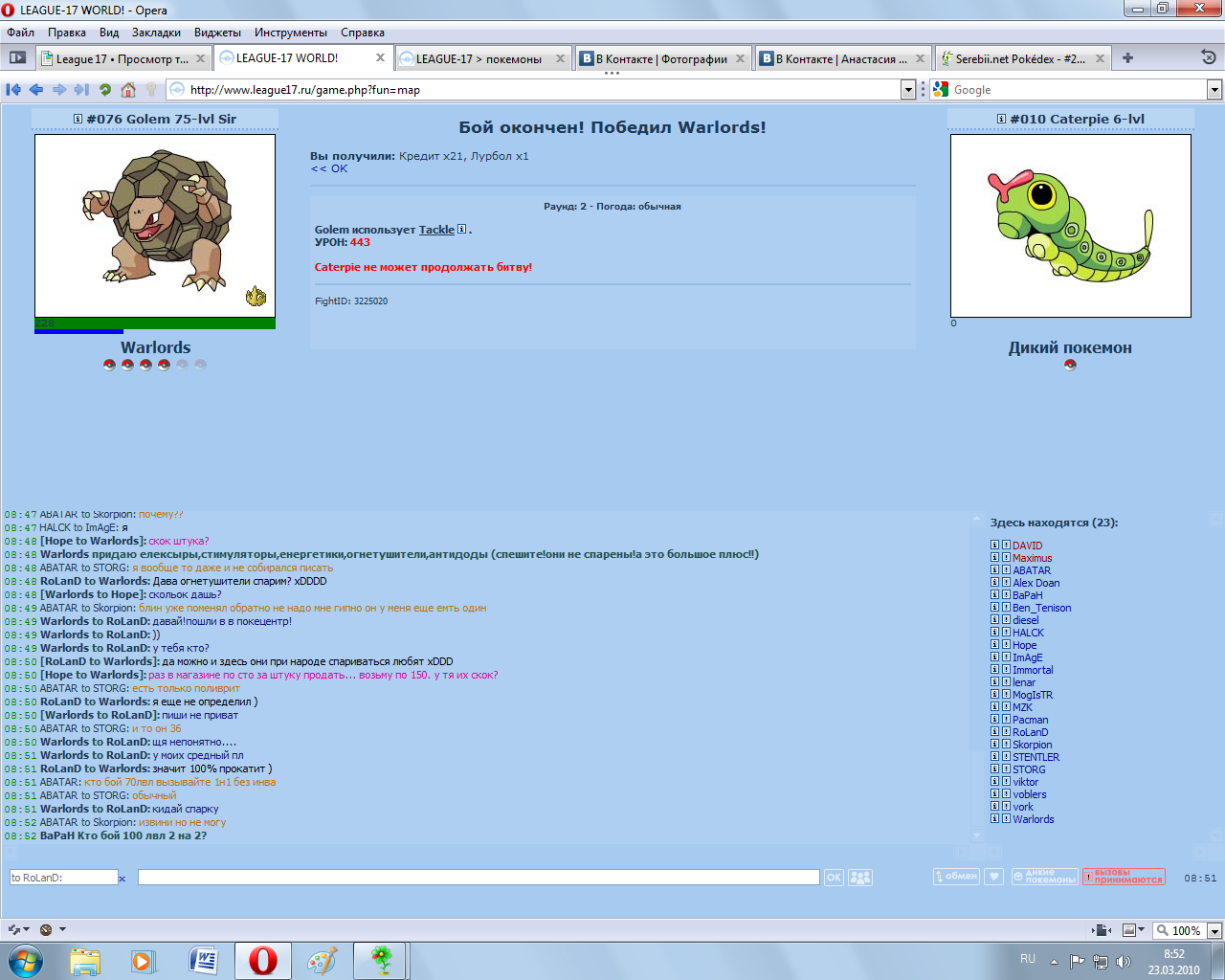Image resolution: width=1225 pixels, height=980 pixels.
Task: Click the Hope username in player list
Action: tap(1025, 645)
